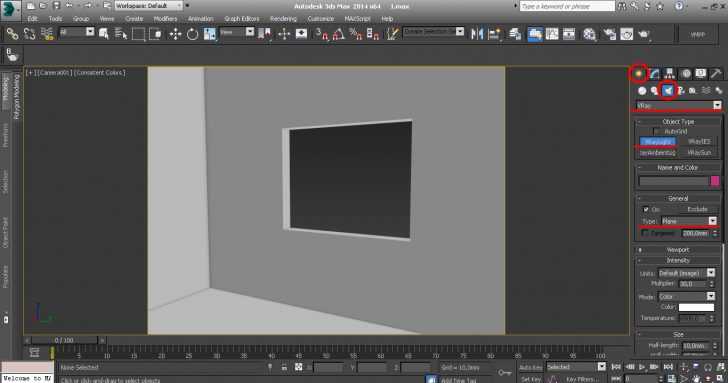Screen dimensions: 728x383
Task: Activate the Select and Rotate tool
Action: 192,34
